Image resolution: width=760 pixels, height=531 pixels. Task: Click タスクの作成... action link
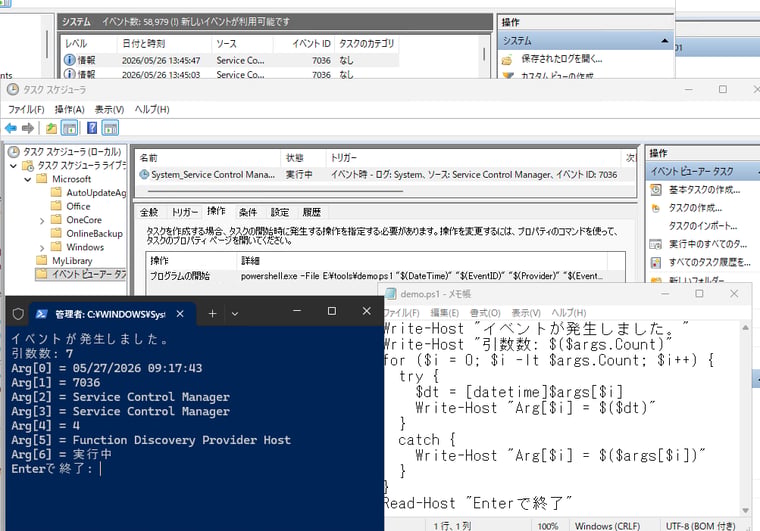(x=695, y=208)
